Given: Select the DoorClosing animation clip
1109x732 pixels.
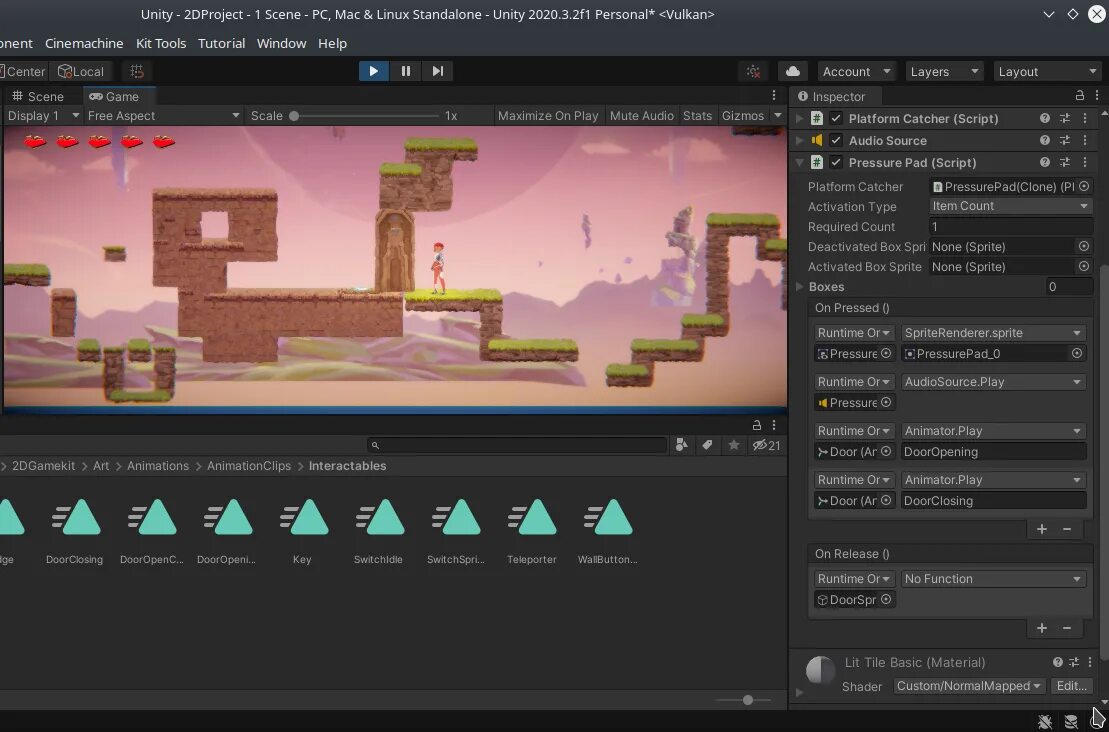Looking at the screenshot, I should [x=74, y=530].
